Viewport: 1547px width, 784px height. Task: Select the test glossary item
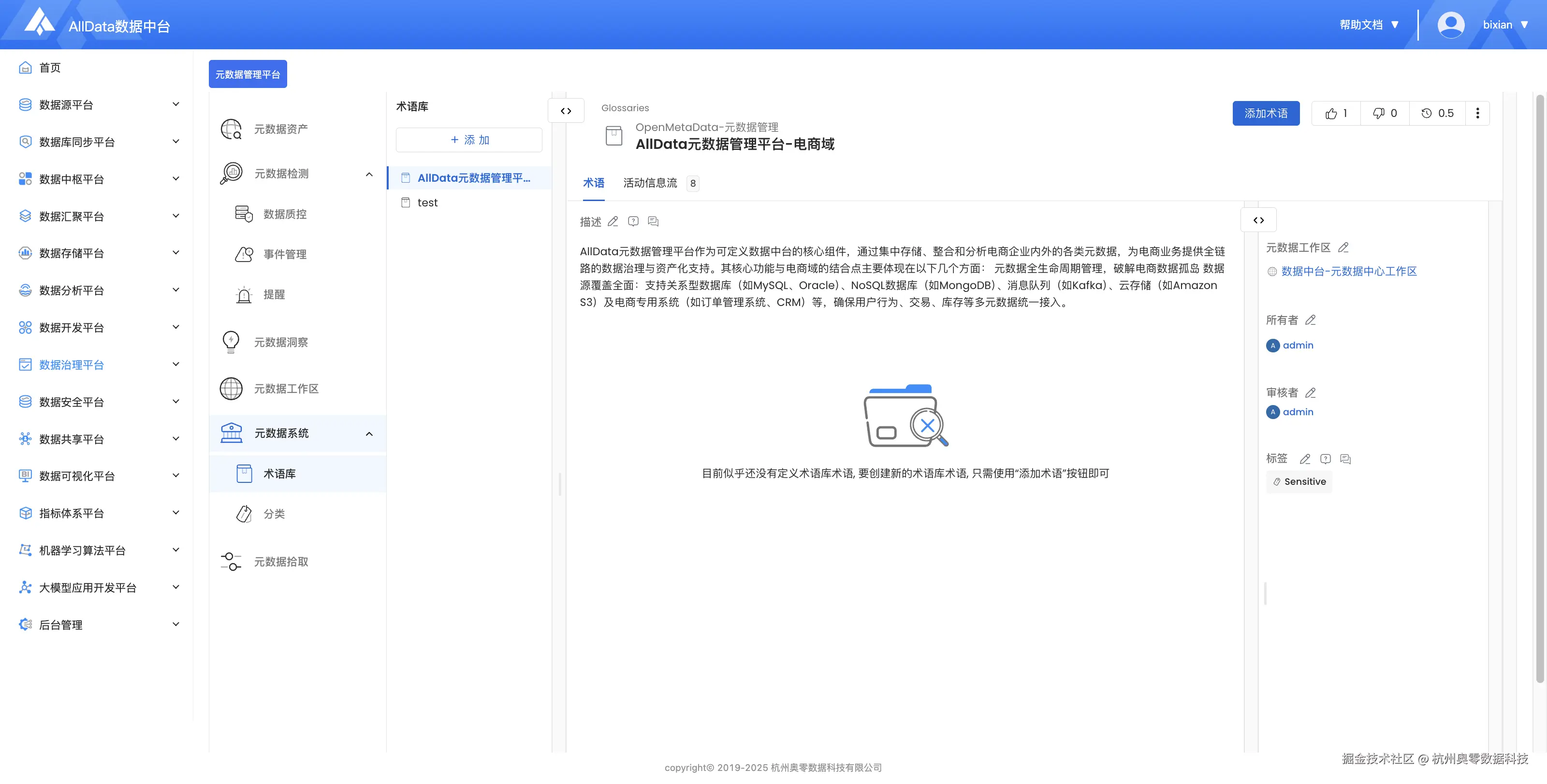pyautogui.click(x=427, y=203)
